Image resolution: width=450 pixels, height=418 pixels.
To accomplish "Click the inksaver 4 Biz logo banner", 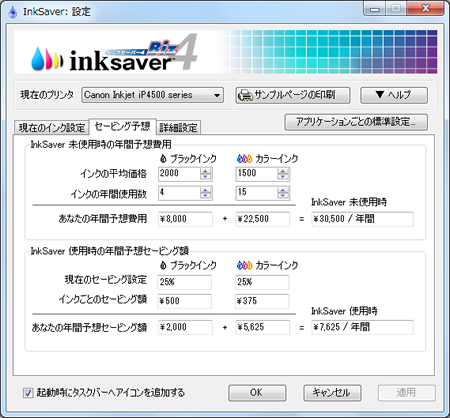I will pos(226,52).
